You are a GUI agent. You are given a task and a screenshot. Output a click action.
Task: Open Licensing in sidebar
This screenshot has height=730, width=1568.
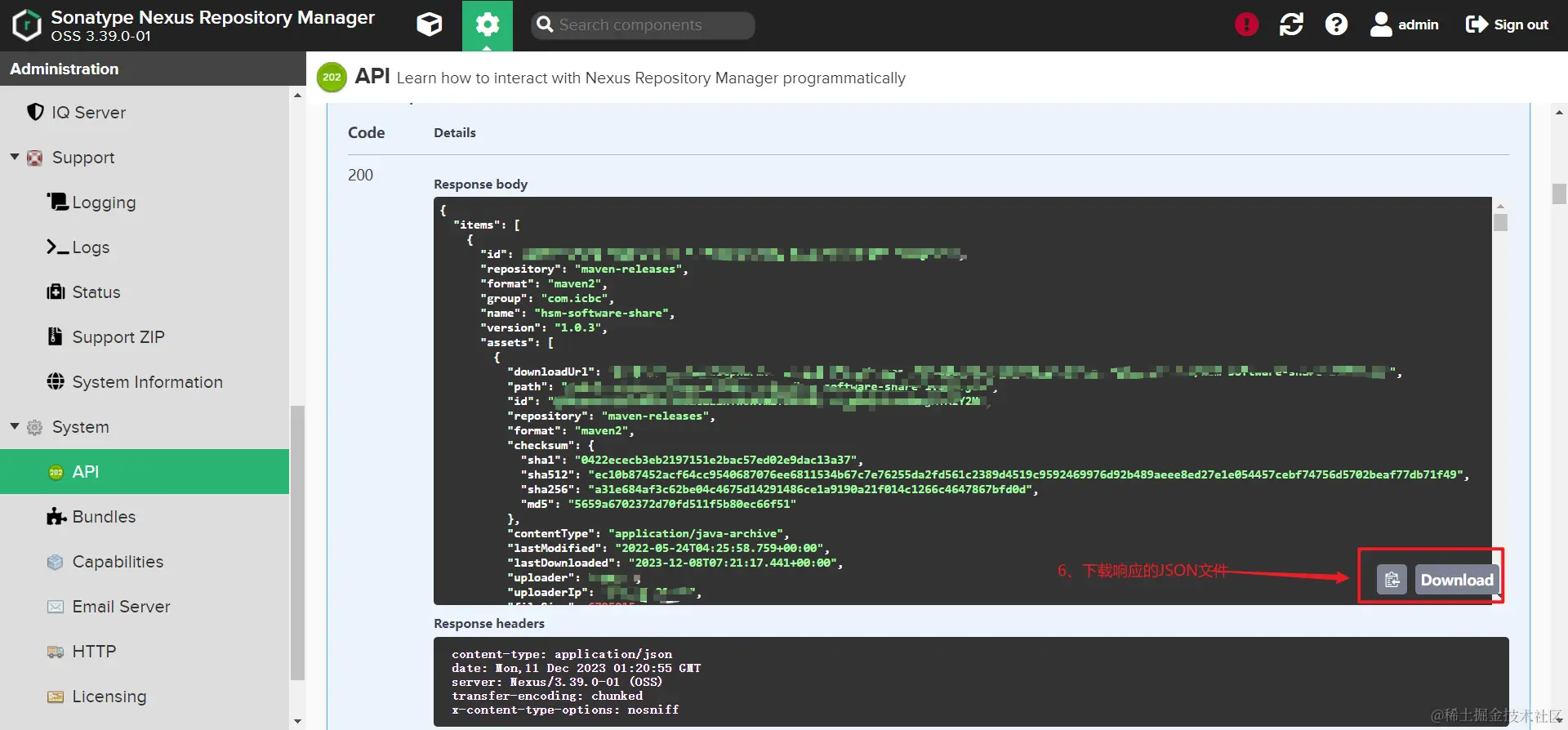(109, 696)
